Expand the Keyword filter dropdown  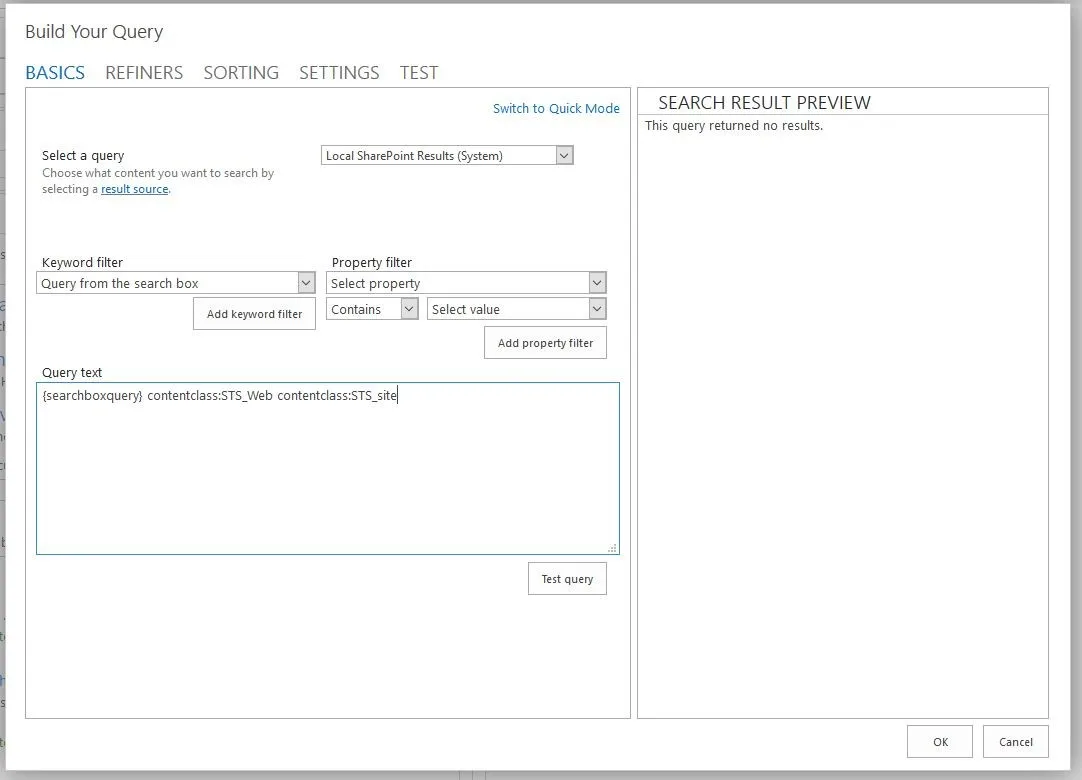[x=177, y=284]
